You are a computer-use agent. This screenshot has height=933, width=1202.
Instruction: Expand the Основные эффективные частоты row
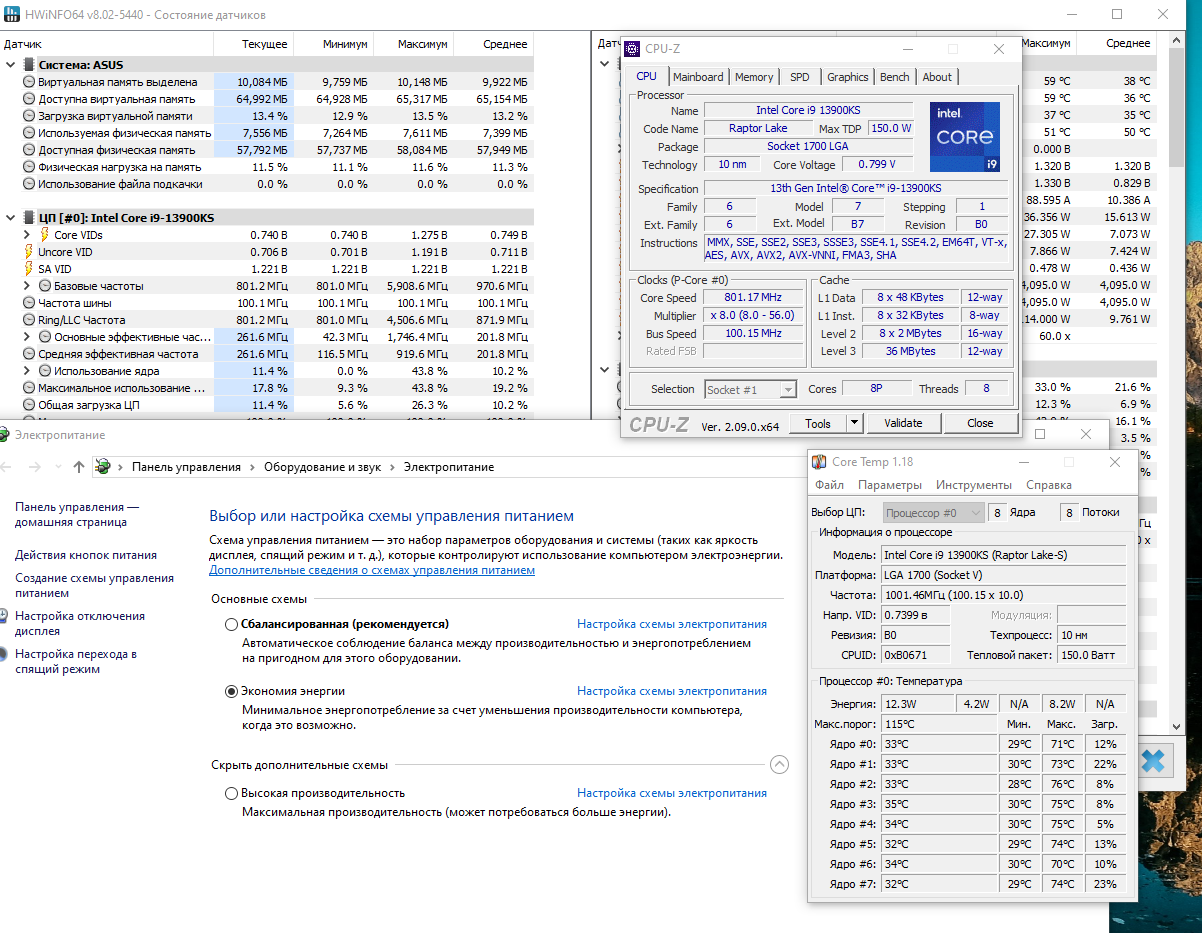[x=27, y=337]
